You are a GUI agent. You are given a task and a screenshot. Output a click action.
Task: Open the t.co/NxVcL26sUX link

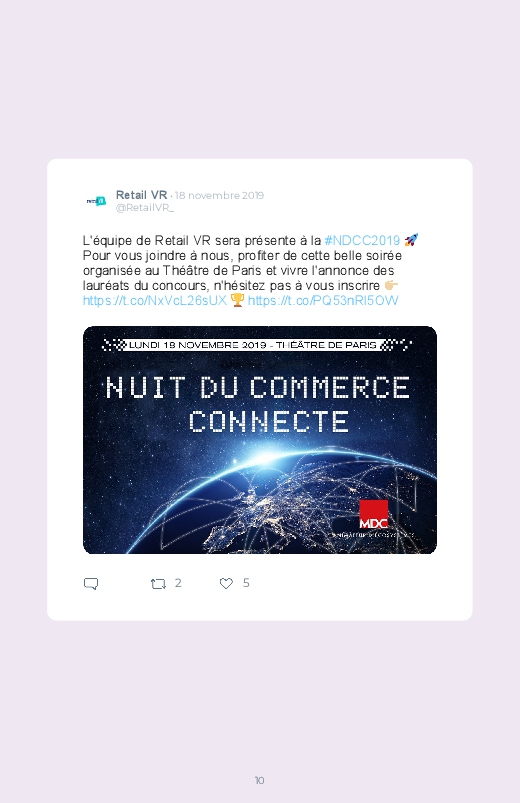(155, 300)
